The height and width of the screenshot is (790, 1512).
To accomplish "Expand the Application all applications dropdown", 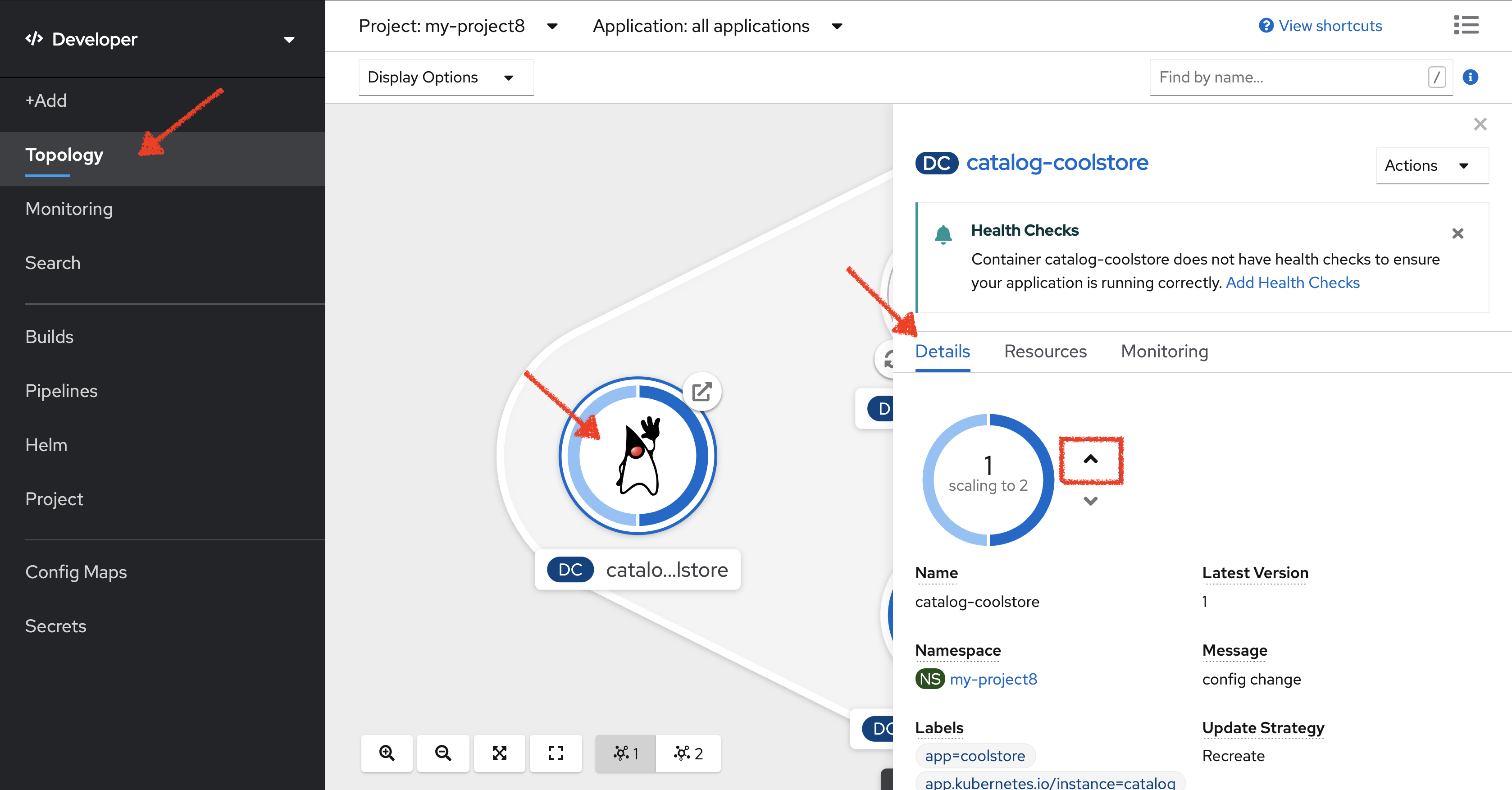I will 717,26.
